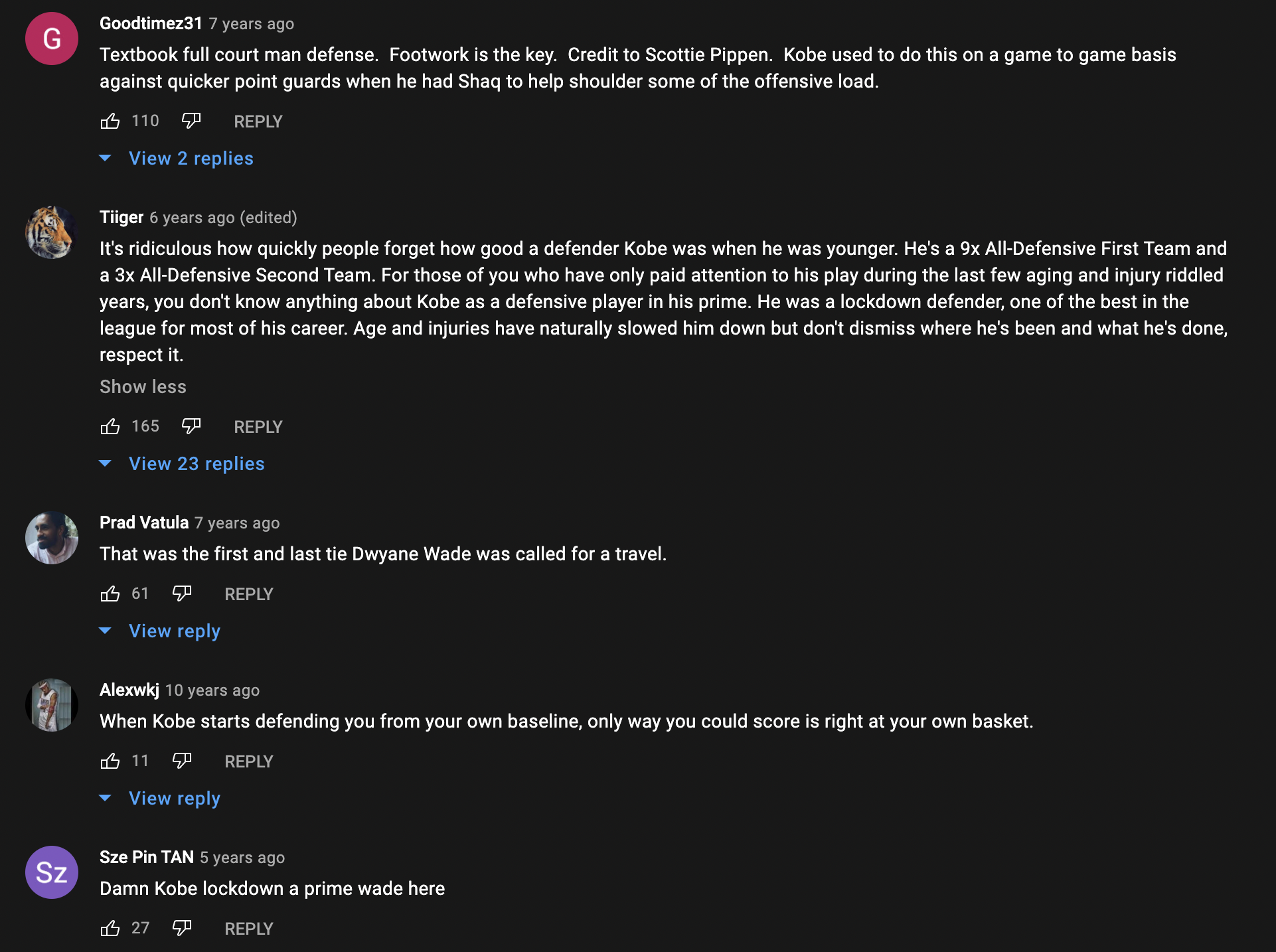The image size is (1276, 952).
Task: Thumbs up Tiiger's comment
Action: point(110,427)
